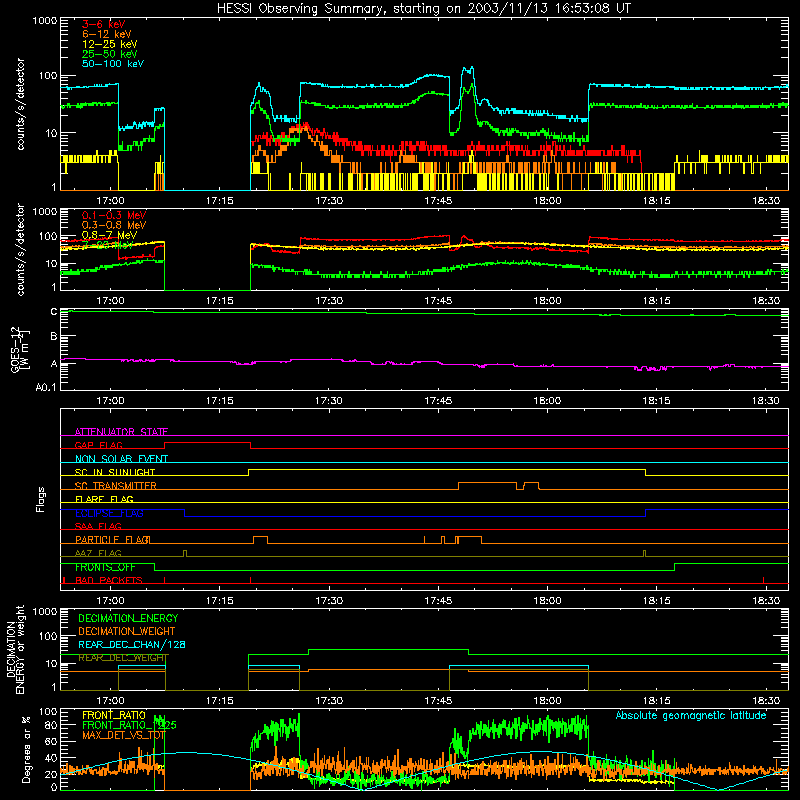
Task: Click the REAR_DEC_WEIGHT legend label
Action: click(123, 658)
